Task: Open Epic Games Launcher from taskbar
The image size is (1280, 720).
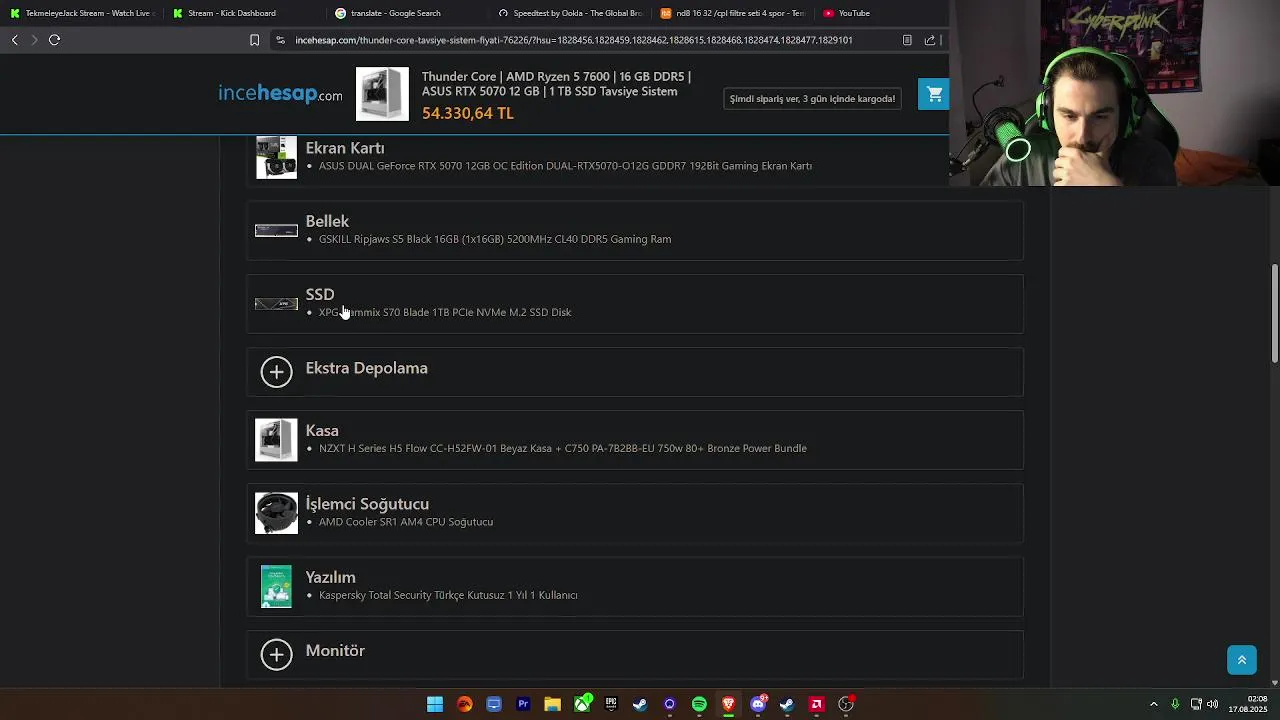Action: (611, 704)
